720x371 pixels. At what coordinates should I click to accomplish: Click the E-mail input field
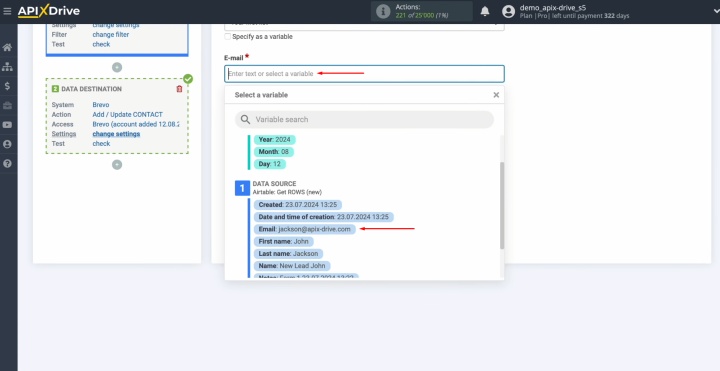tap(364, 74)
